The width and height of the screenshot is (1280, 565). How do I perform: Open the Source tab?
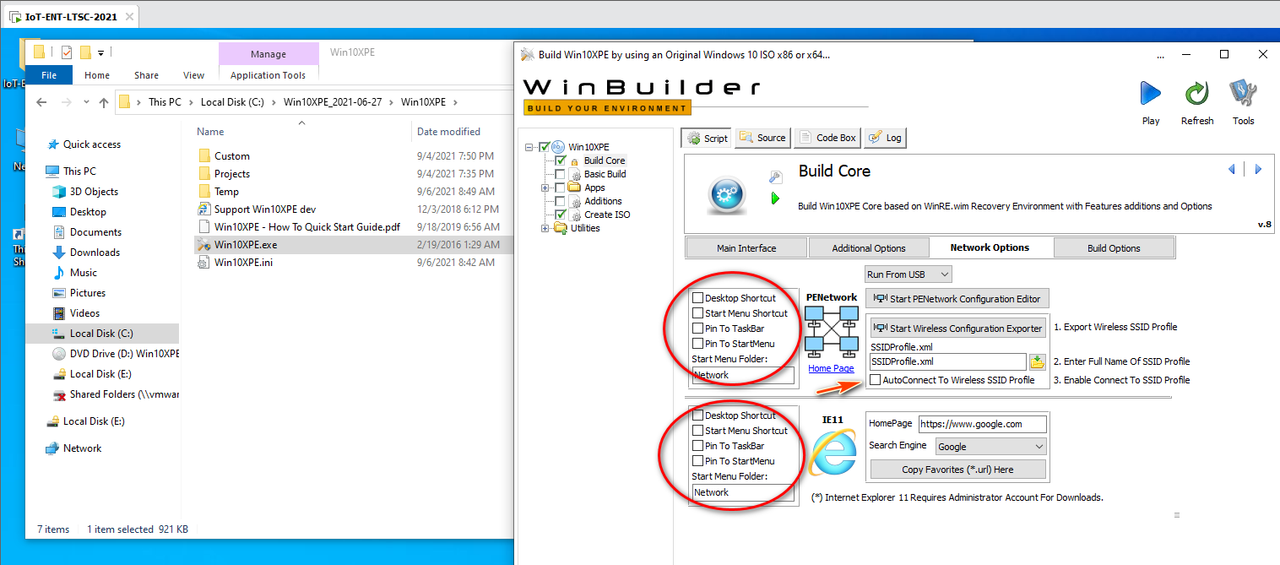pyautogui.click(x=763, y=138)
